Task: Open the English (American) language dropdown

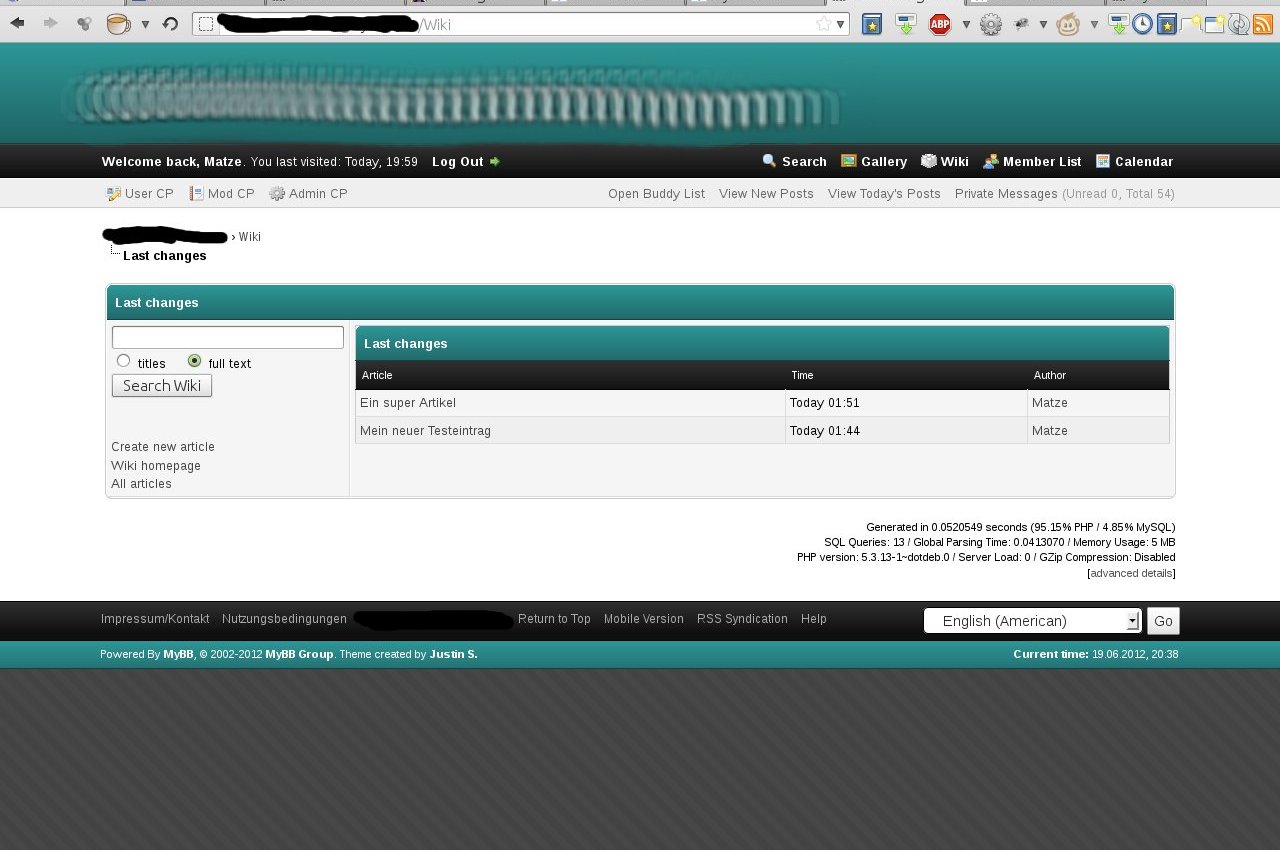Action: point(1031,621)
